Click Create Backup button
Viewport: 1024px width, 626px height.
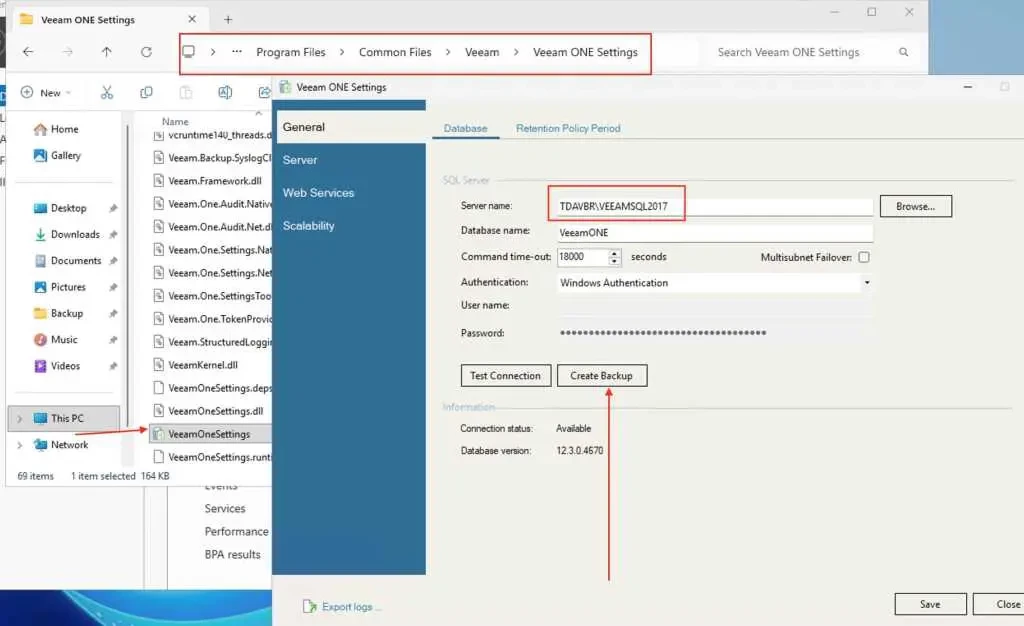[x=601, y=376]
